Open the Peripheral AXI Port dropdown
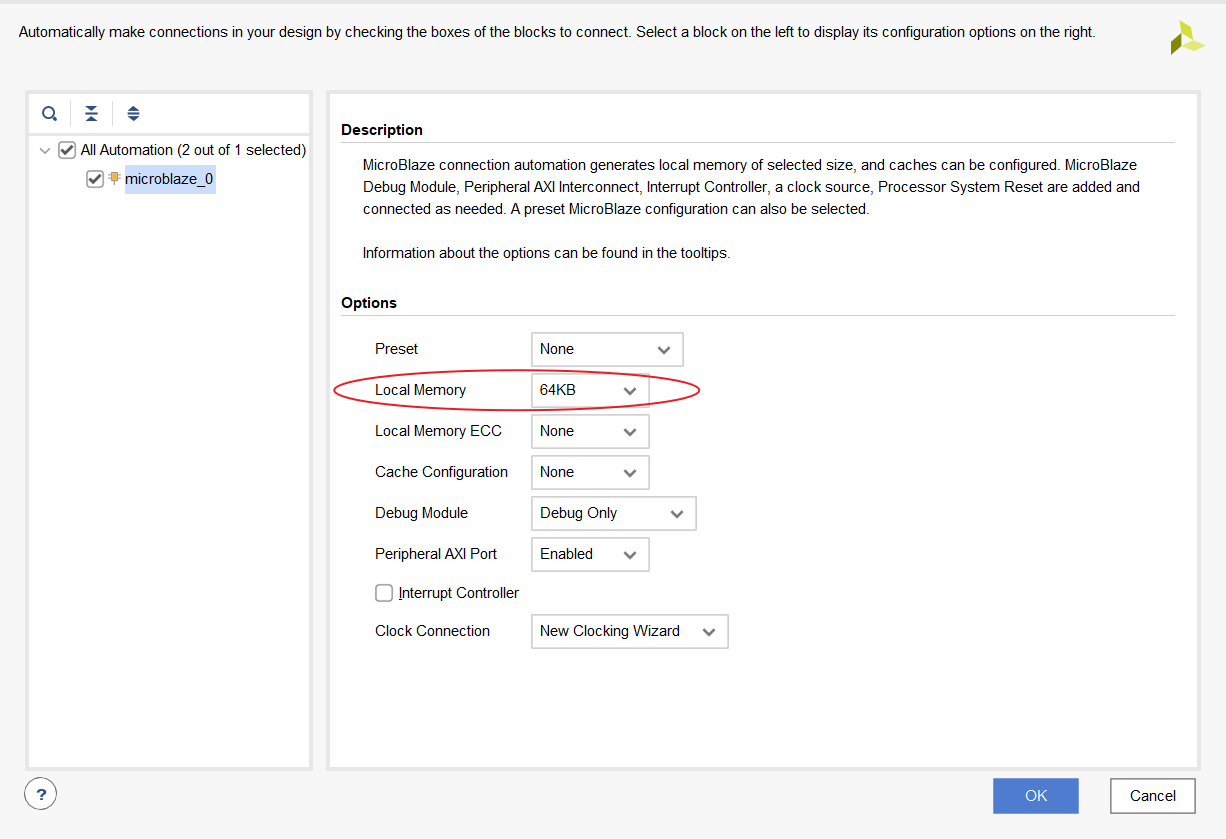This screenshot has height=839, width=1226. click(590, 554)
